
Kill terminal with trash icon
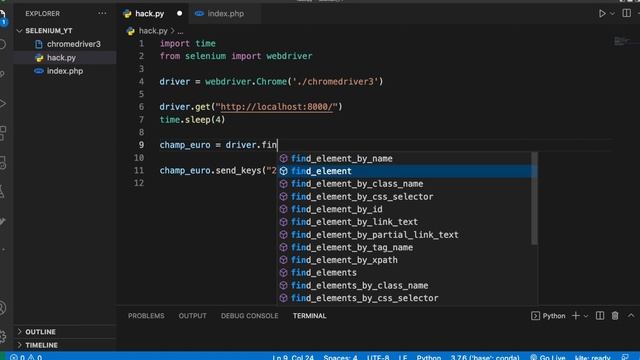pyautogui.click(x=615, y=316)
